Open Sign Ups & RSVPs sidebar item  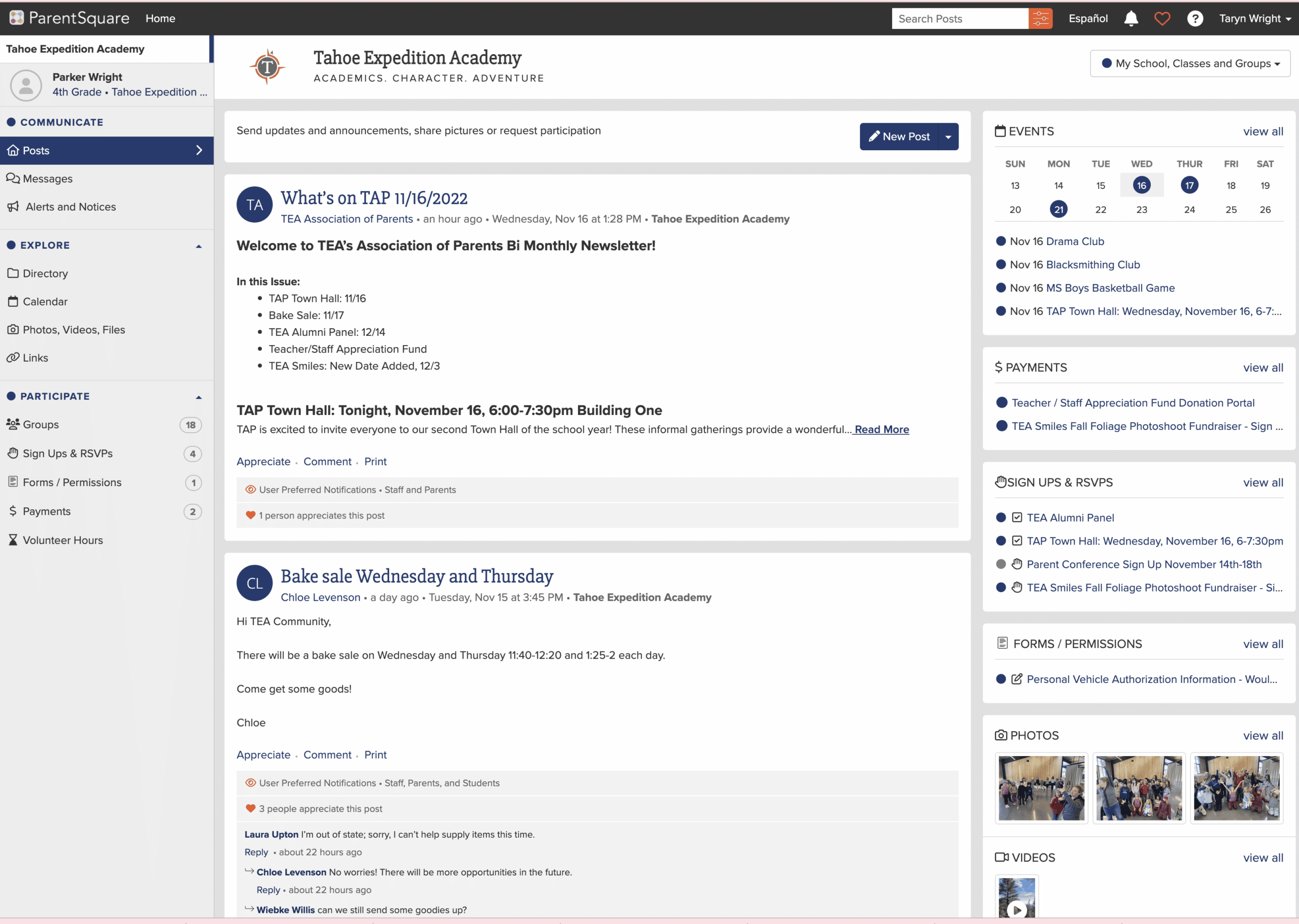(x=107, y=454)
